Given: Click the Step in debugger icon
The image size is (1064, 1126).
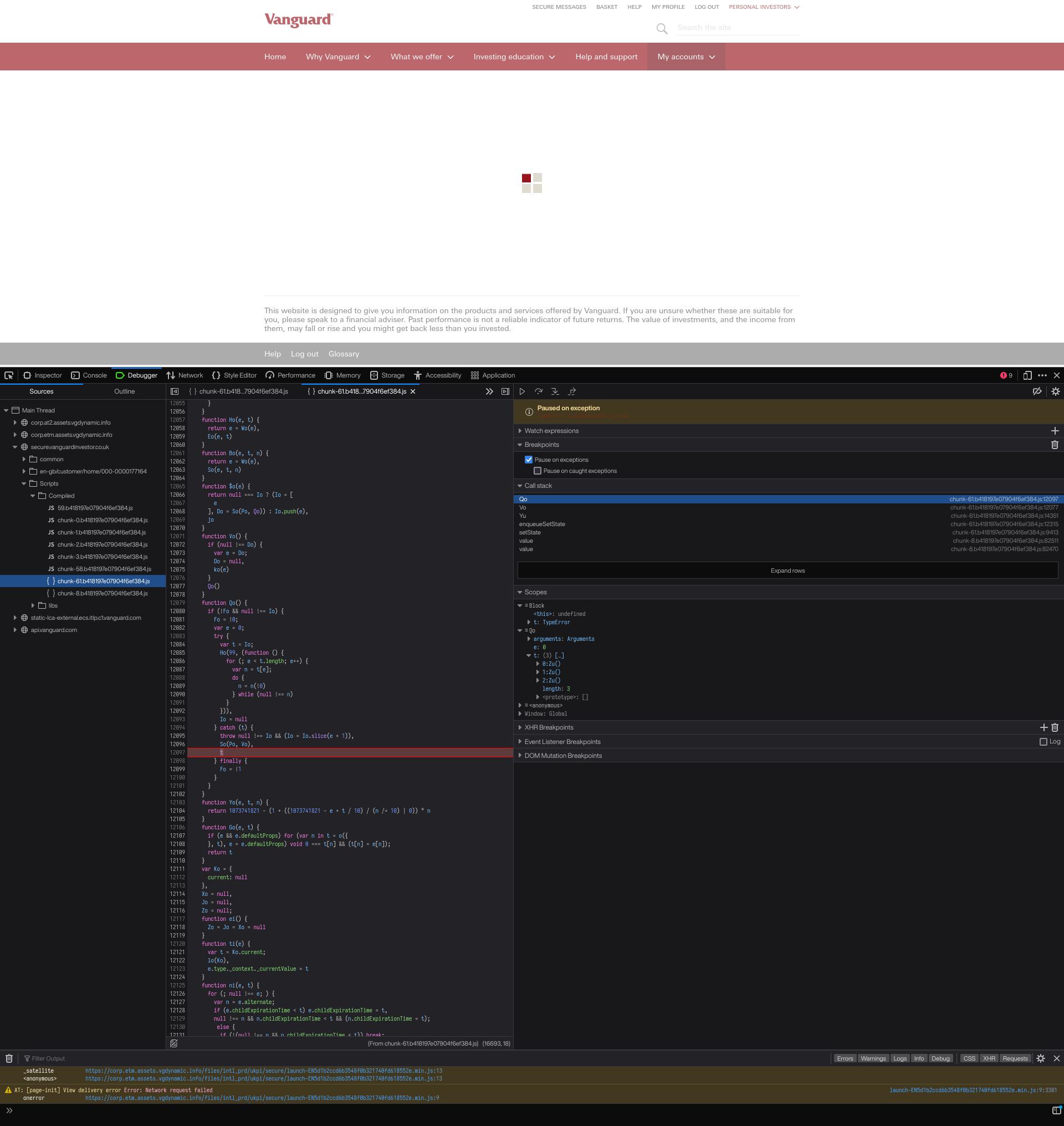Looking at the screenshot, I should coord(555,391).
